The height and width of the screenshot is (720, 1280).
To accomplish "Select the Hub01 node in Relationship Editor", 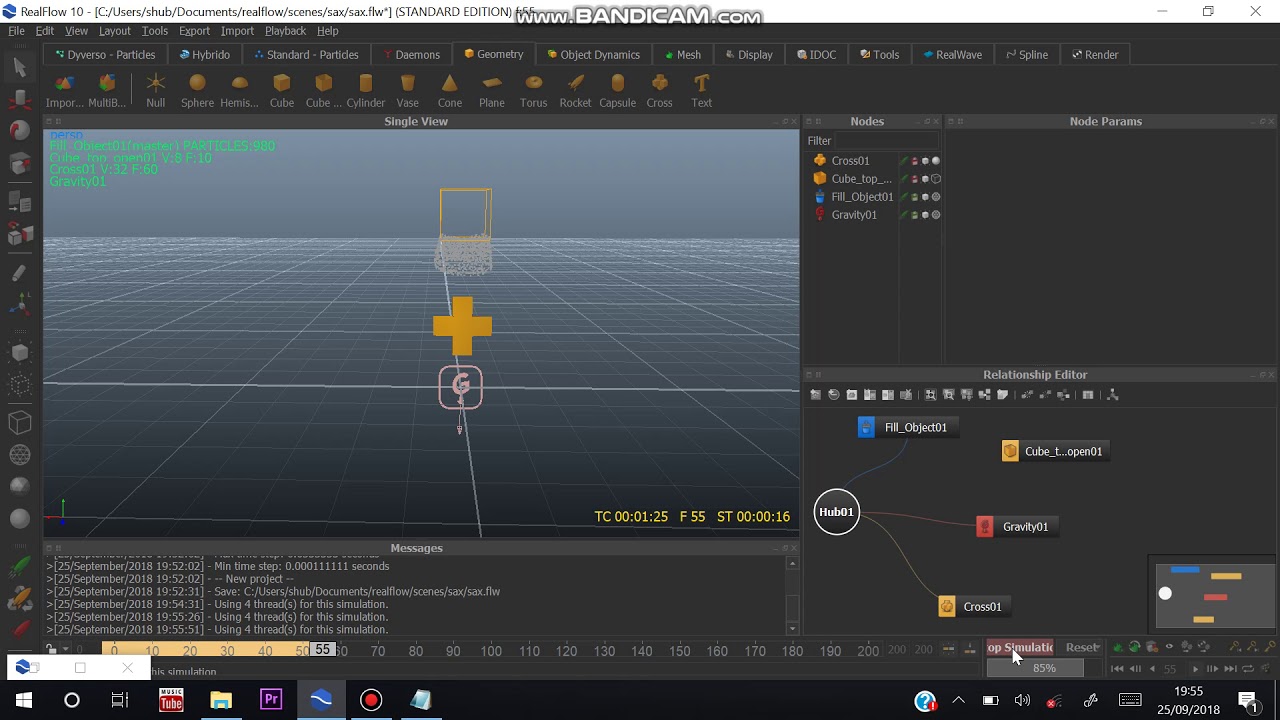I will pos(837,512).
